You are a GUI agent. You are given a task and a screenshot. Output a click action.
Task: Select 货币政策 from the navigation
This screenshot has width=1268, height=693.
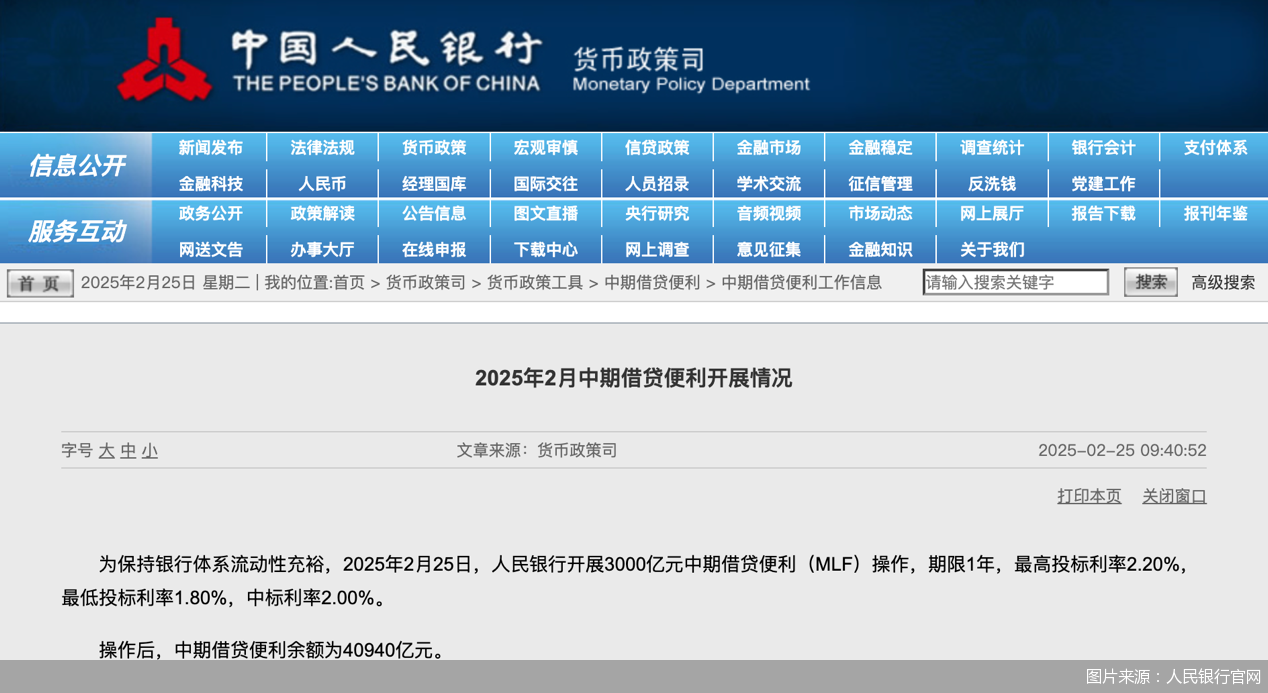[434, 147]
